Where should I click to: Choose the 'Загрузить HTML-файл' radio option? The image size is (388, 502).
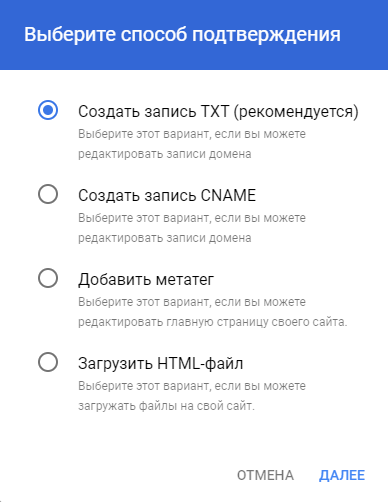pos(48,362)
